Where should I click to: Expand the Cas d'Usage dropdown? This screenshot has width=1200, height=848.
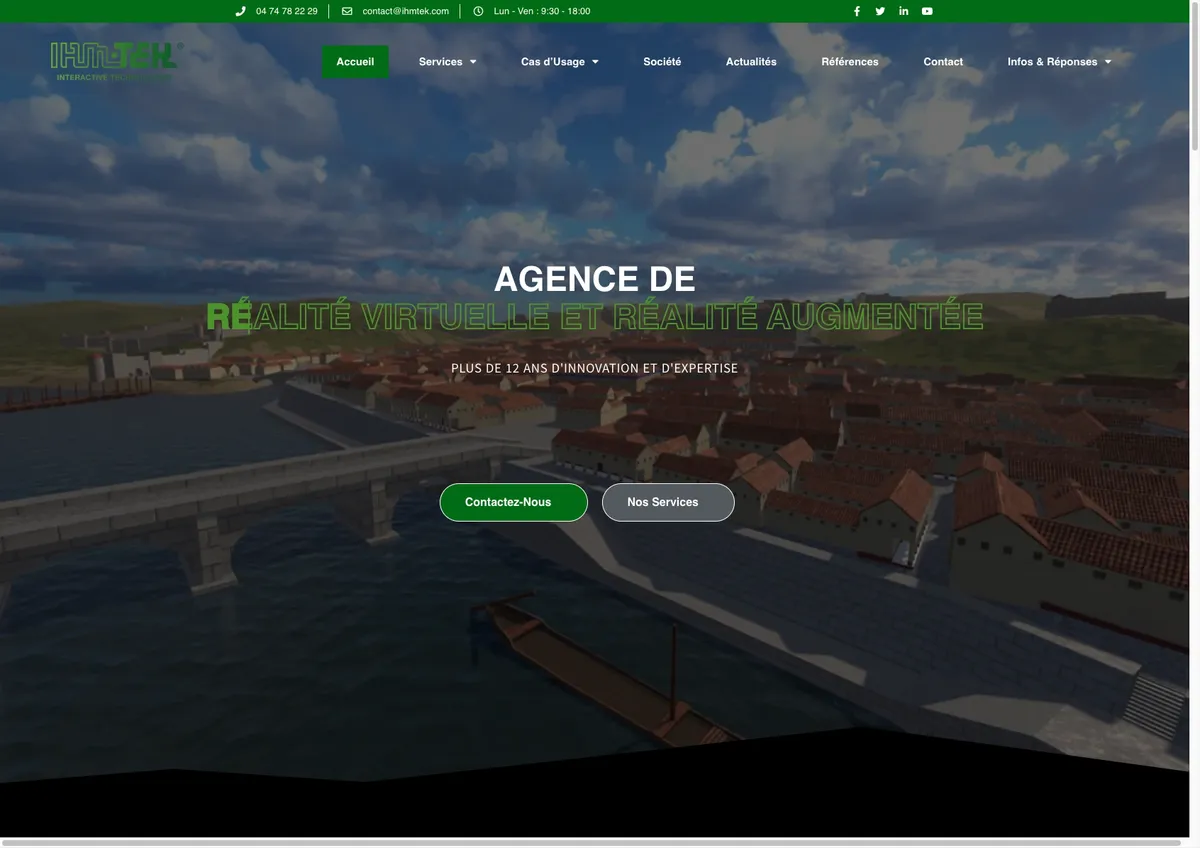[560, 62]
